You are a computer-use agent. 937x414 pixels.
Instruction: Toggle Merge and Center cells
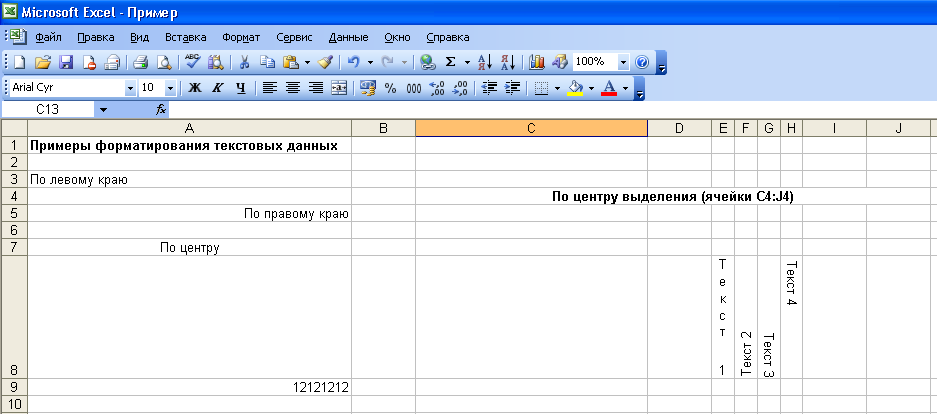tap(339, 88)
